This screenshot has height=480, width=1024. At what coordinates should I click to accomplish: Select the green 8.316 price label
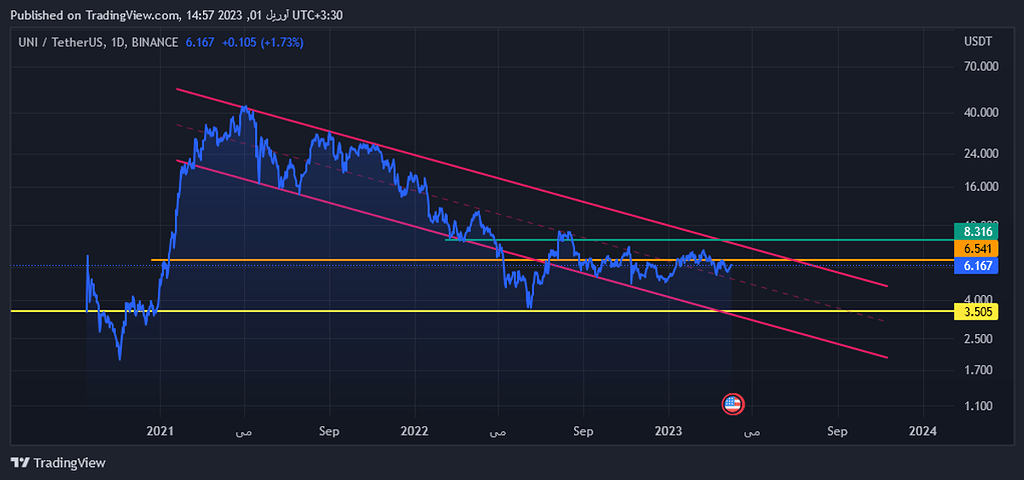[975, 230]
